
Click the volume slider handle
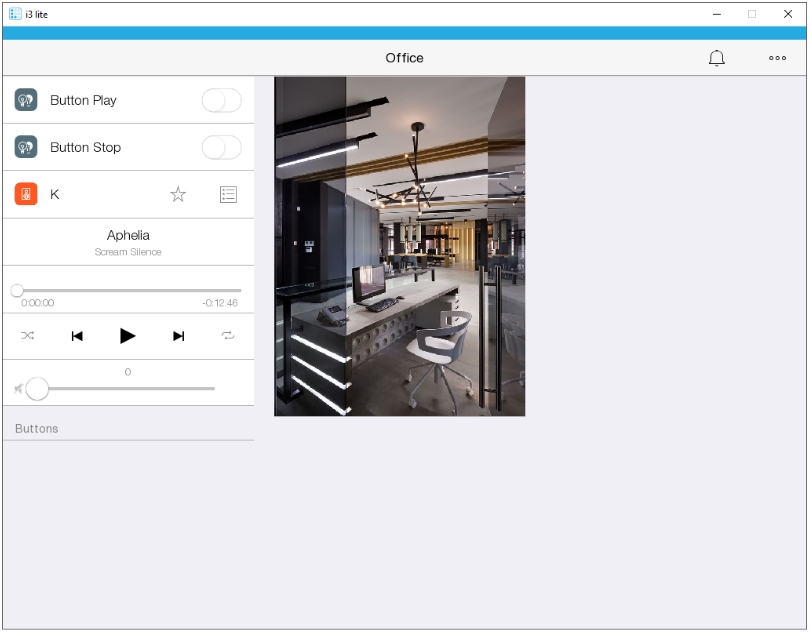(37, 388)
